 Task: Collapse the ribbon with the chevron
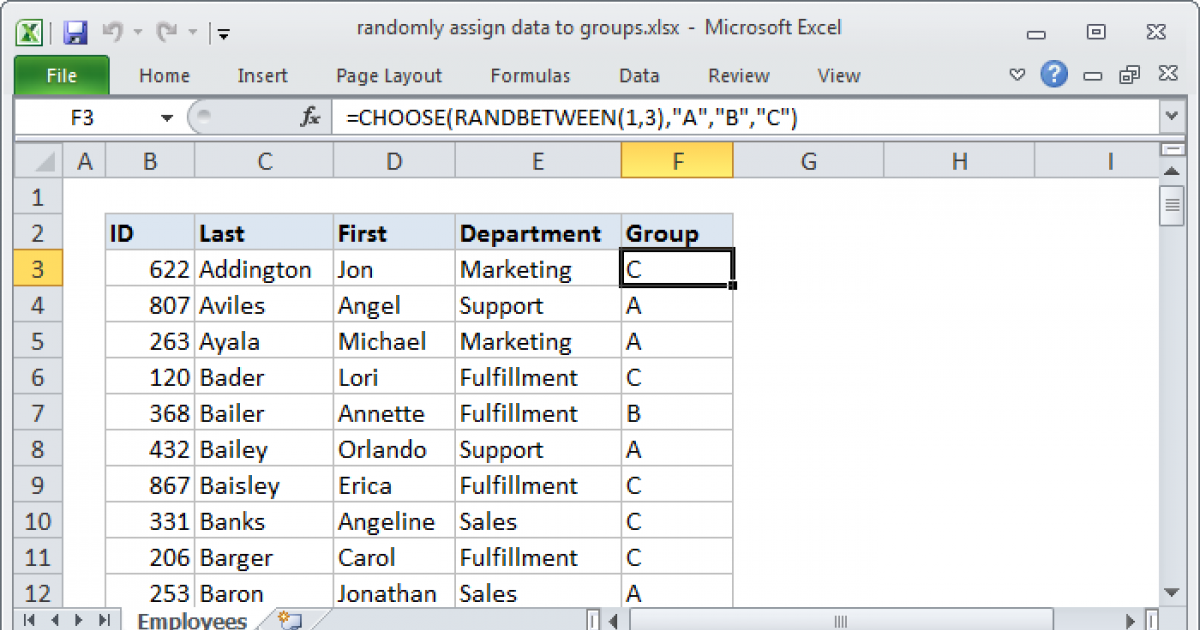tap(1017, 74)
